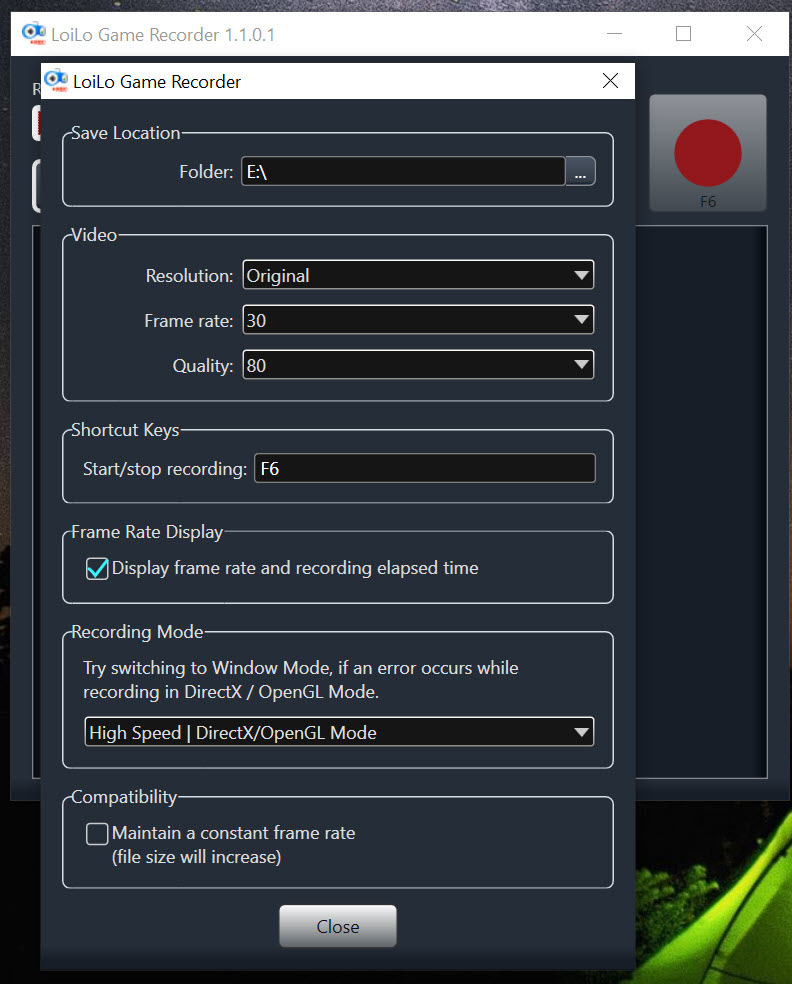Close the LoiLo Game Recorder 1.1.0.1 main window
This screenshot has height=984, width=792.
754,33
